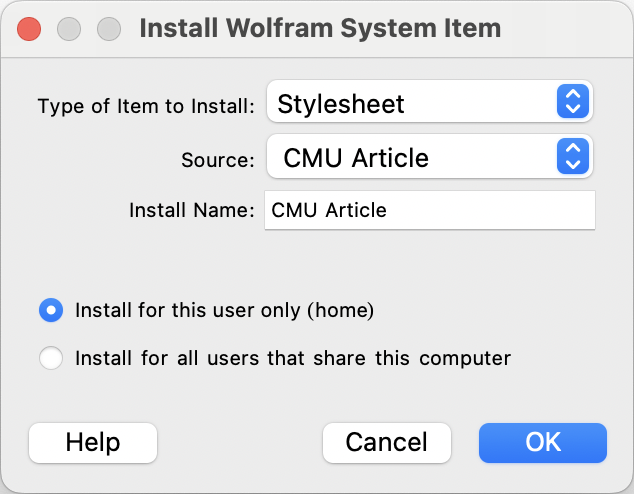634x494 pixels.
Task: Confirm installation with the OK button
Action: click(543, 443)
